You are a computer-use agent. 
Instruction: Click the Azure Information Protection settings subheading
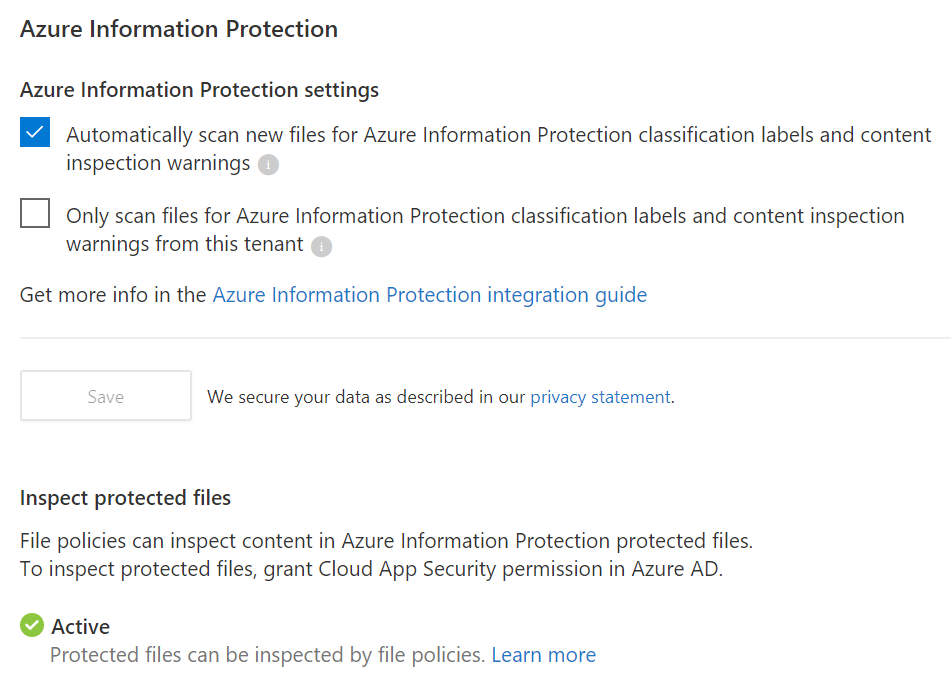(x=199, y=90)
